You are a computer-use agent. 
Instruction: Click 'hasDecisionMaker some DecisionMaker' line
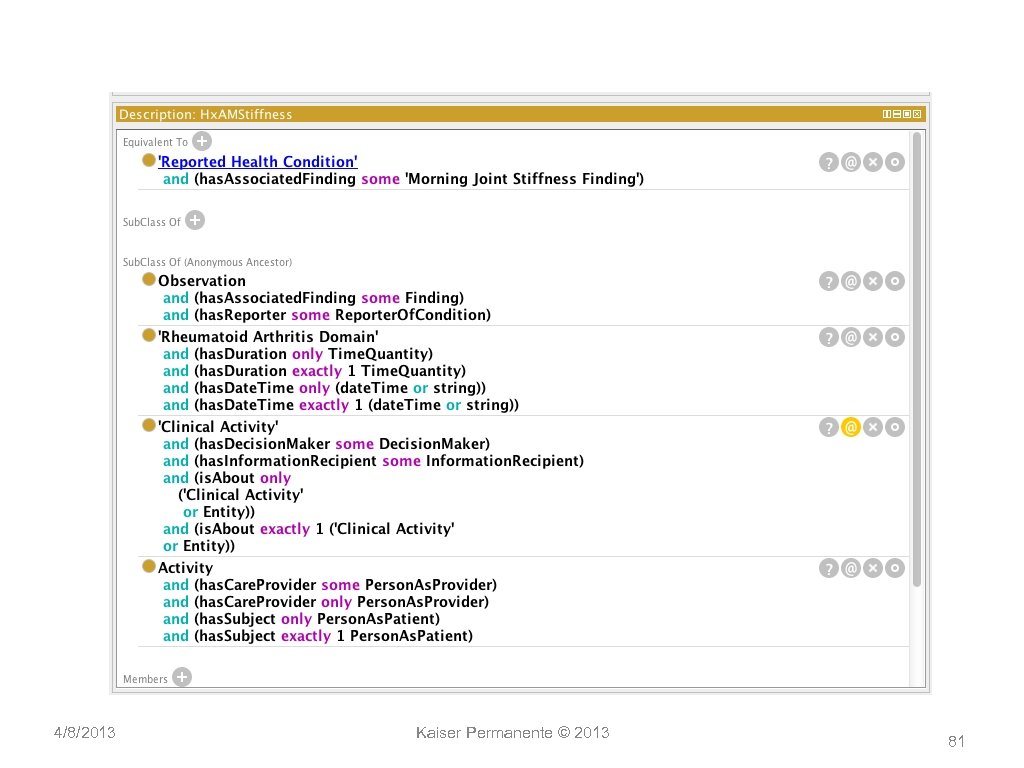pos(327,444)
